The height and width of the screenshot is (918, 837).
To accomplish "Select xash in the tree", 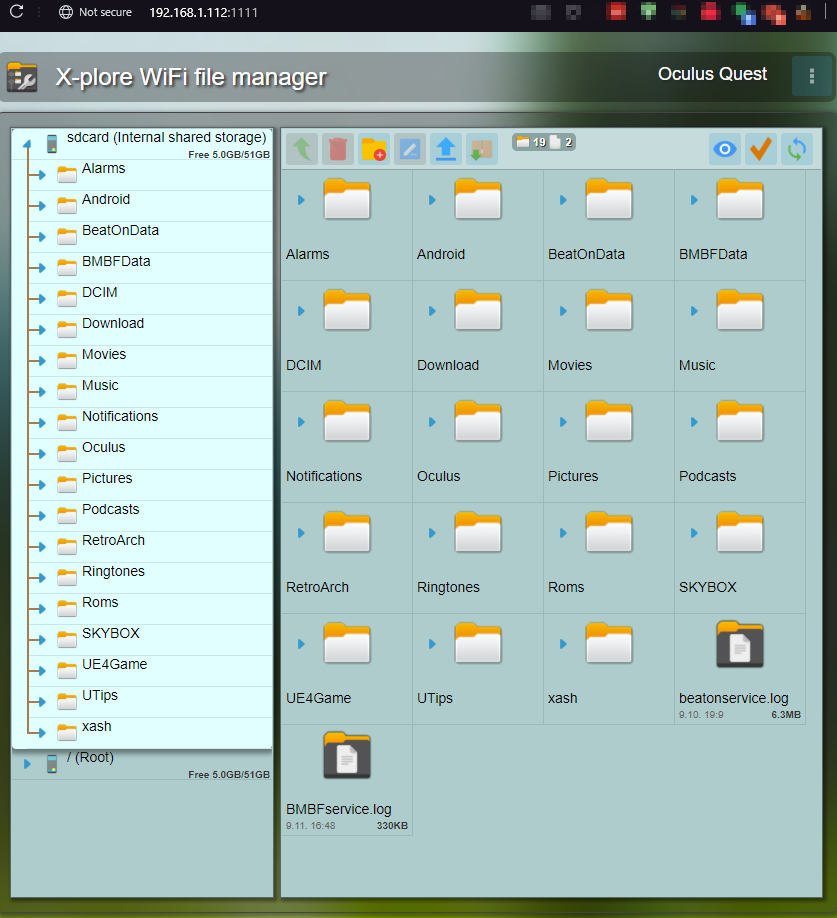I will click(97, 727).
